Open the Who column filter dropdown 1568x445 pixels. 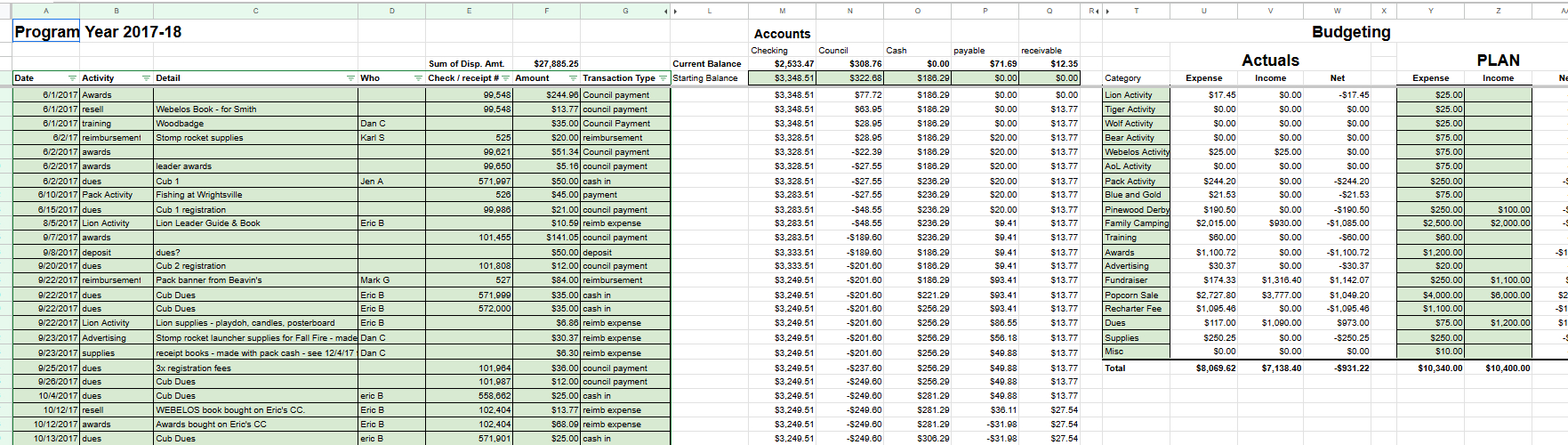click(419, 78)
